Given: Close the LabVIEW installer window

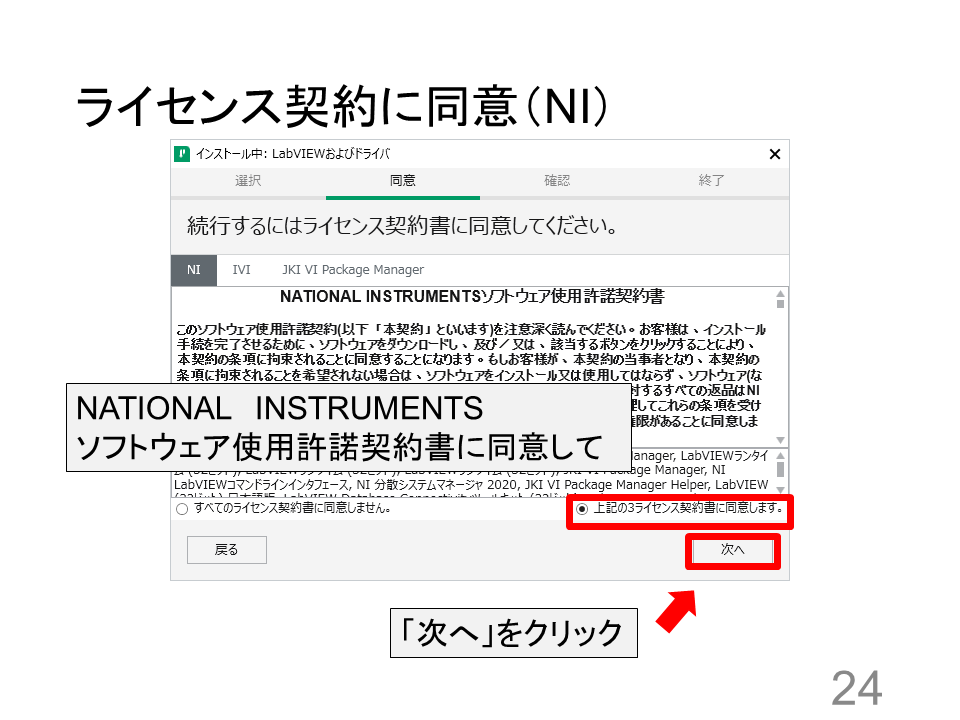Looking at the screenshot, I should point(774,154).
